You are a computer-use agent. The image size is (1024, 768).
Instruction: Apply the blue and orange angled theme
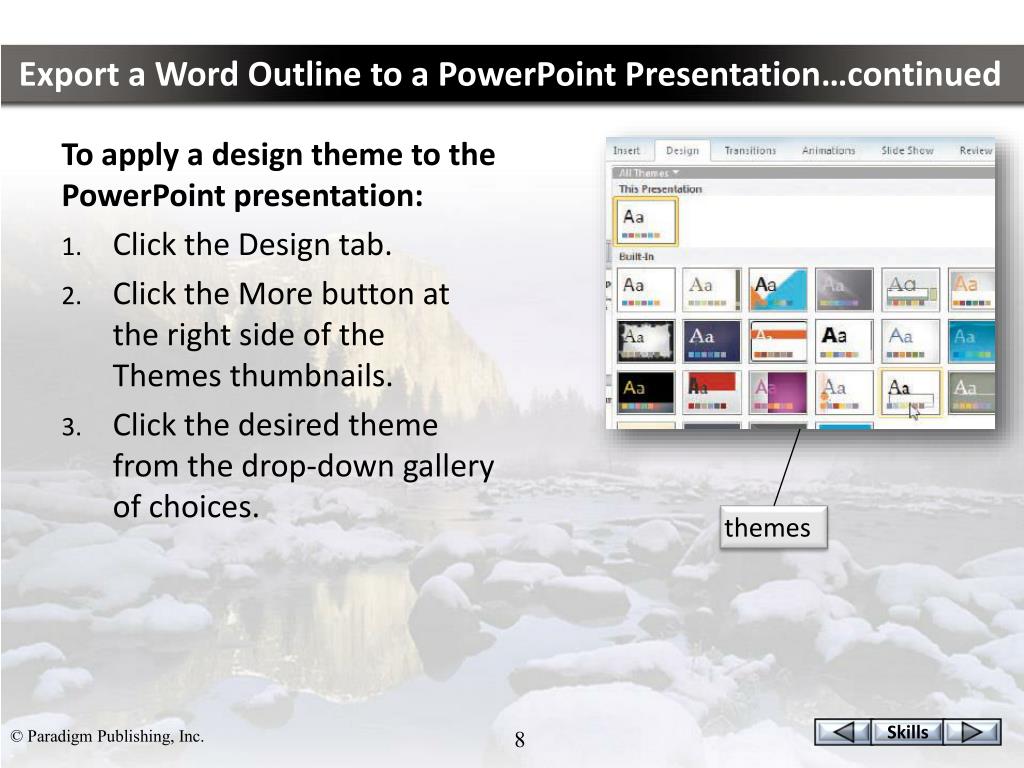778,289
